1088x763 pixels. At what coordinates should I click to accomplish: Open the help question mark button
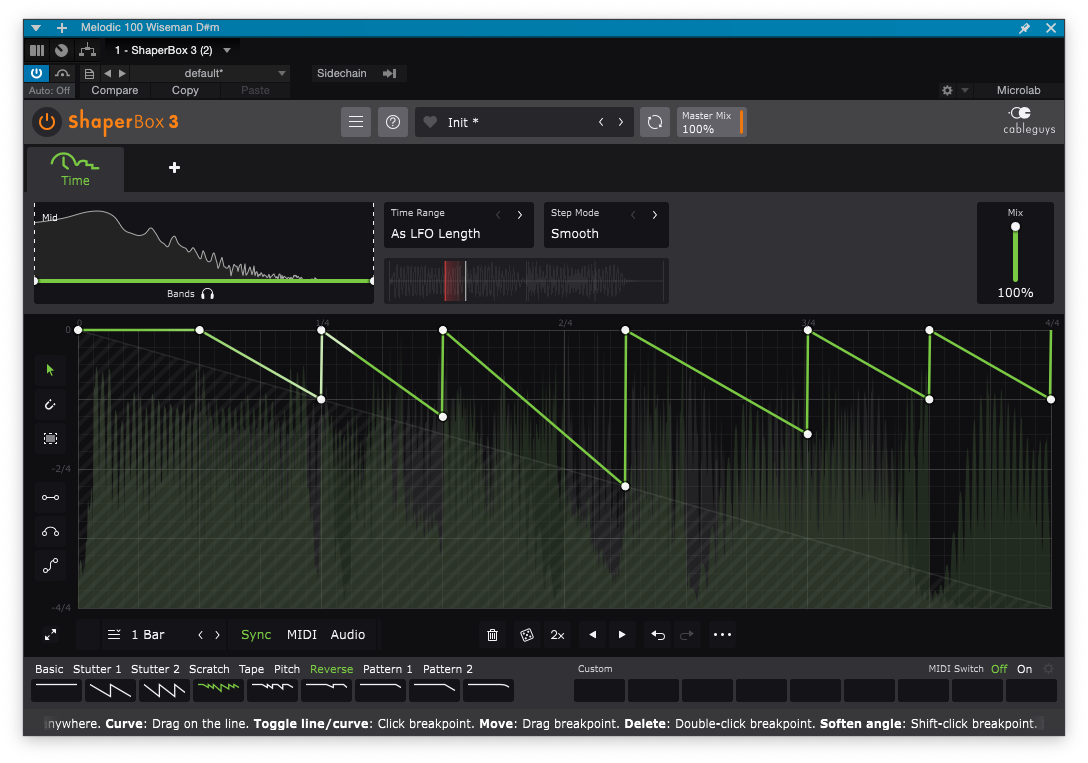click(393, 122)
